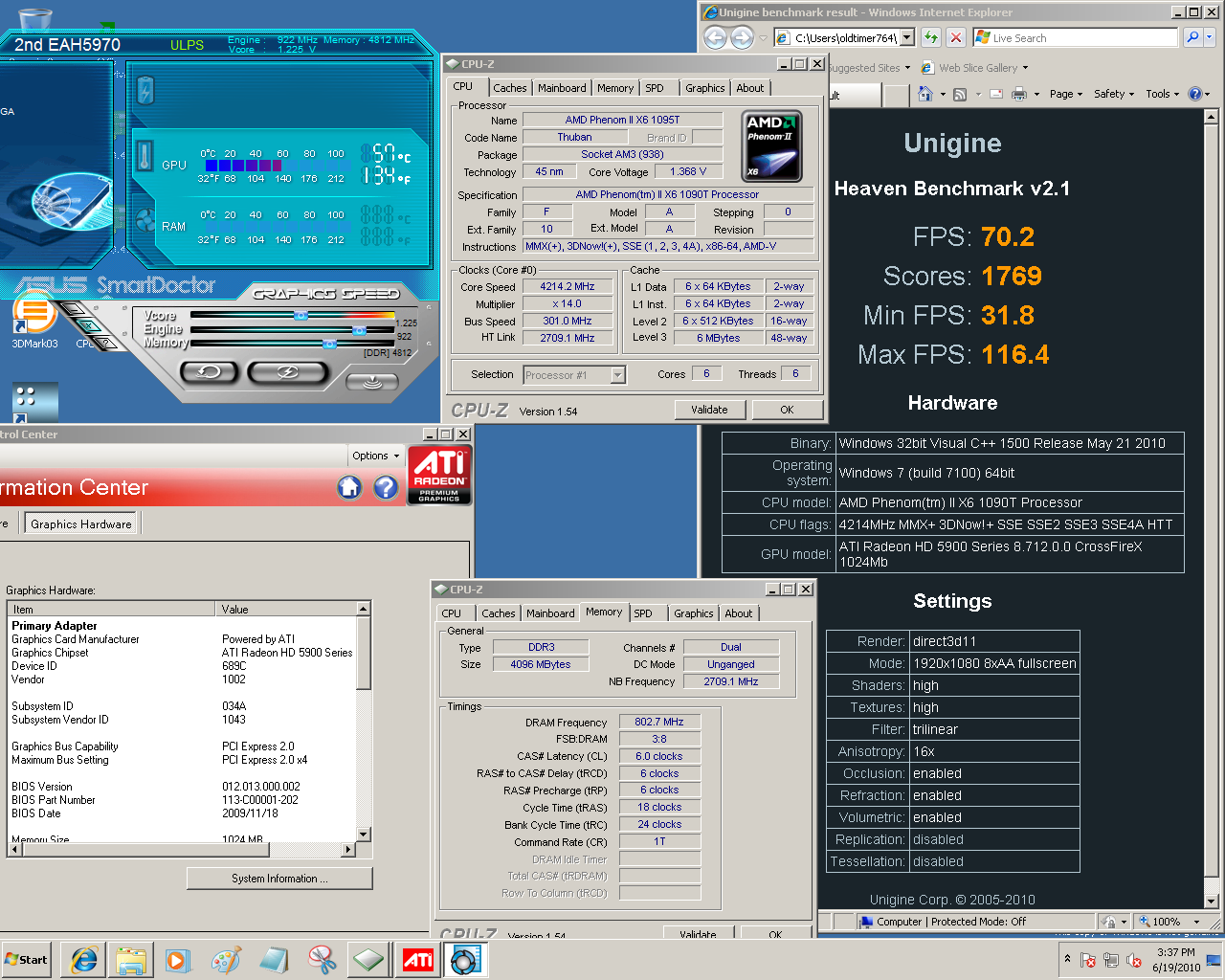Viewport: 1225px width, 980px height.
Task: Click the blue Help icon in IE toolbar
Action: tap(1195, 94)
